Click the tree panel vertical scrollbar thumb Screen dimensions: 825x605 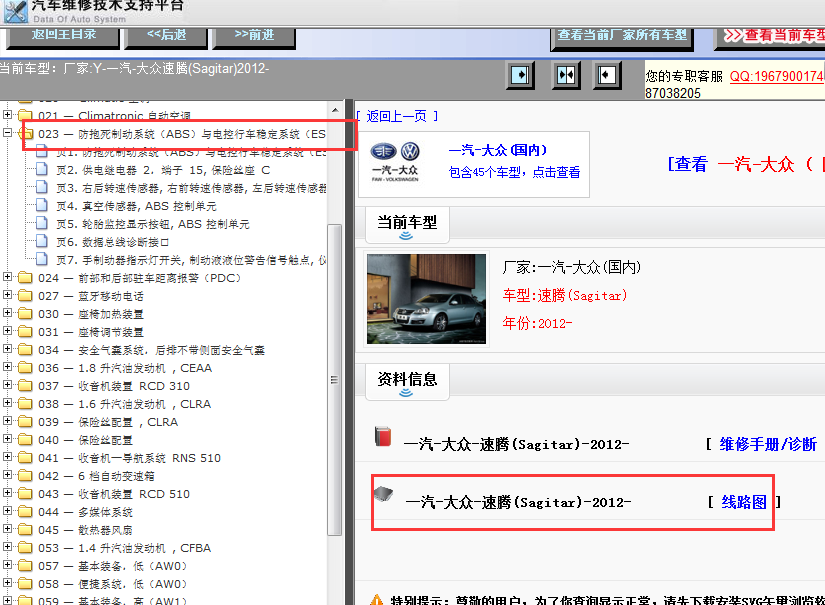click(335, 380)
